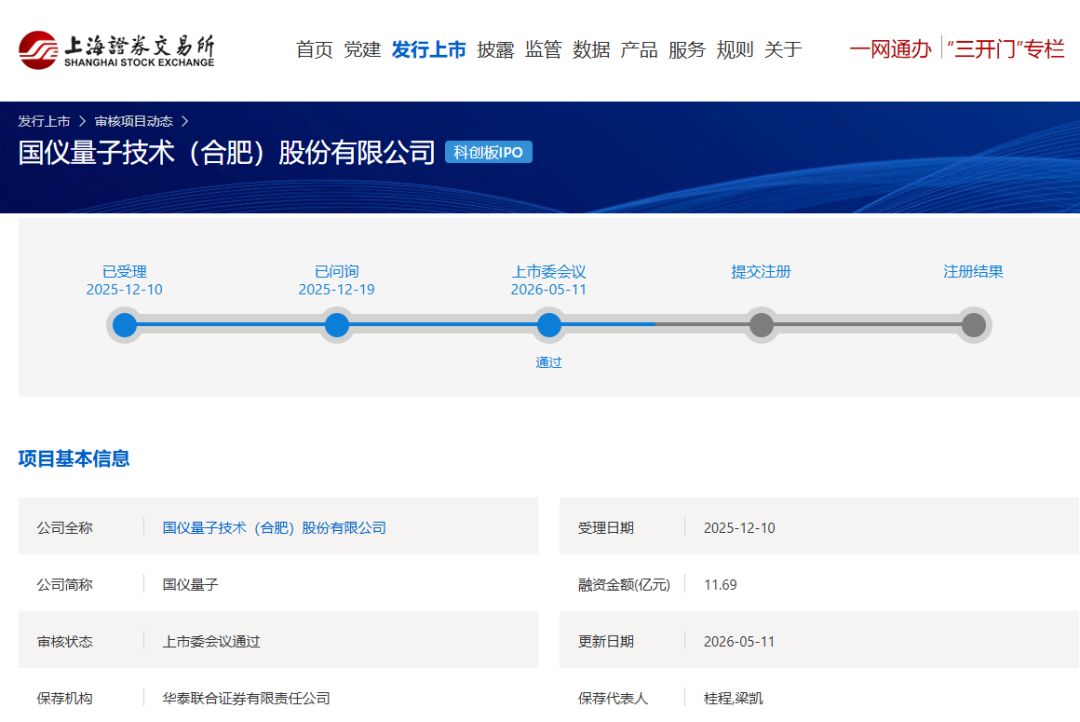Image resolution: width=1080 pixels, height=722 pixels.
Task: Click the 提交注册 stage label
Action: (761, 271)
